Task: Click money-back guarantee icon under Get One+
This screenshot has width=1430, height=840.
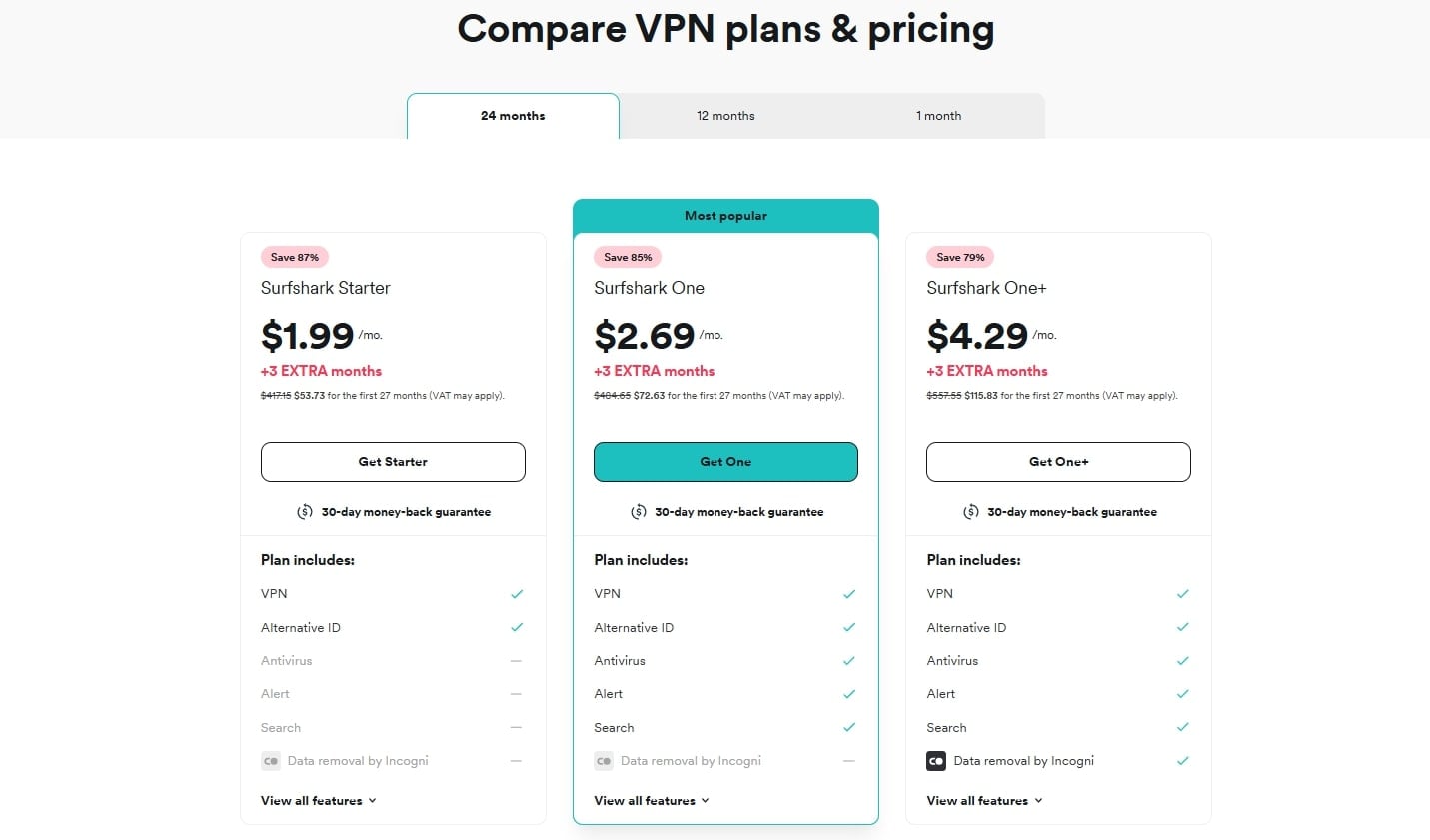Action: click(x=970, y=512)
